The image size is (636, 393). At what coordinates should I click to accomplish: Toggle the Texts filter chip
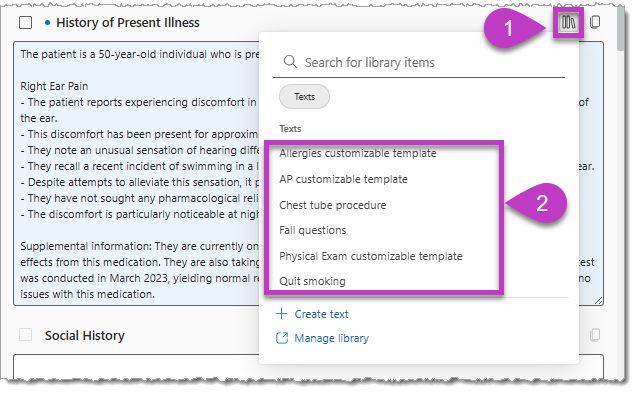click(304, 97)
